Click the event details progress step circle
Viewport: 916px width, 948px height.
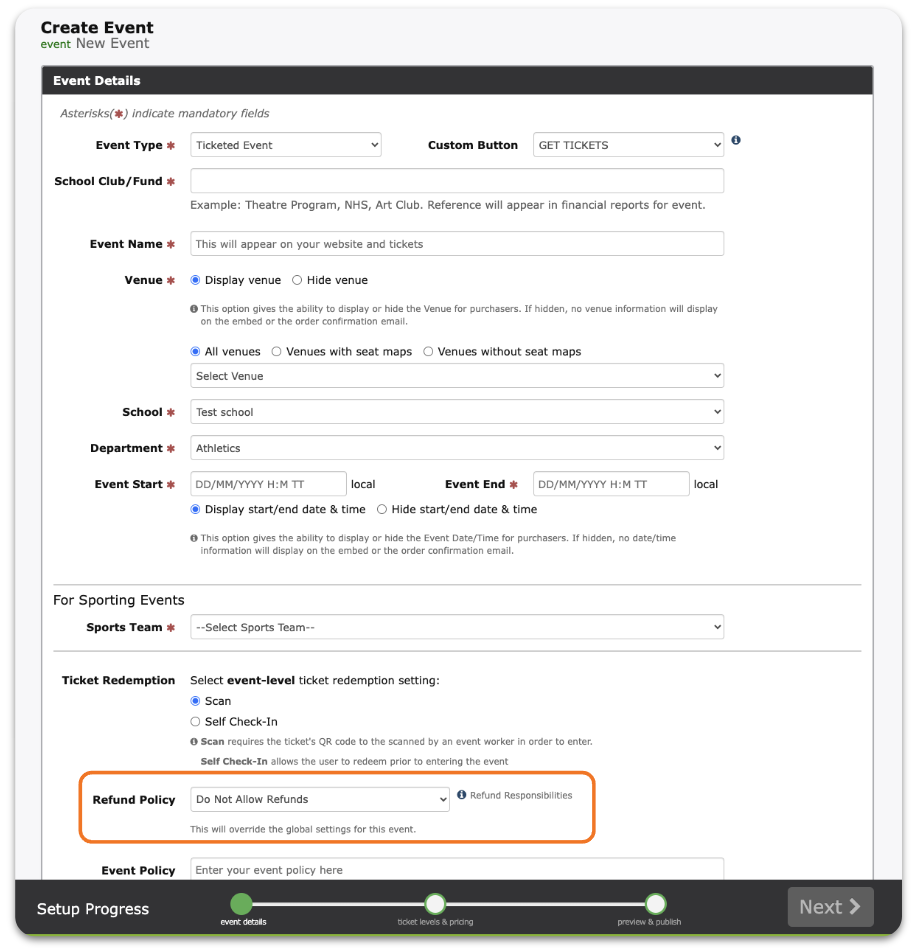click(242, 904)
